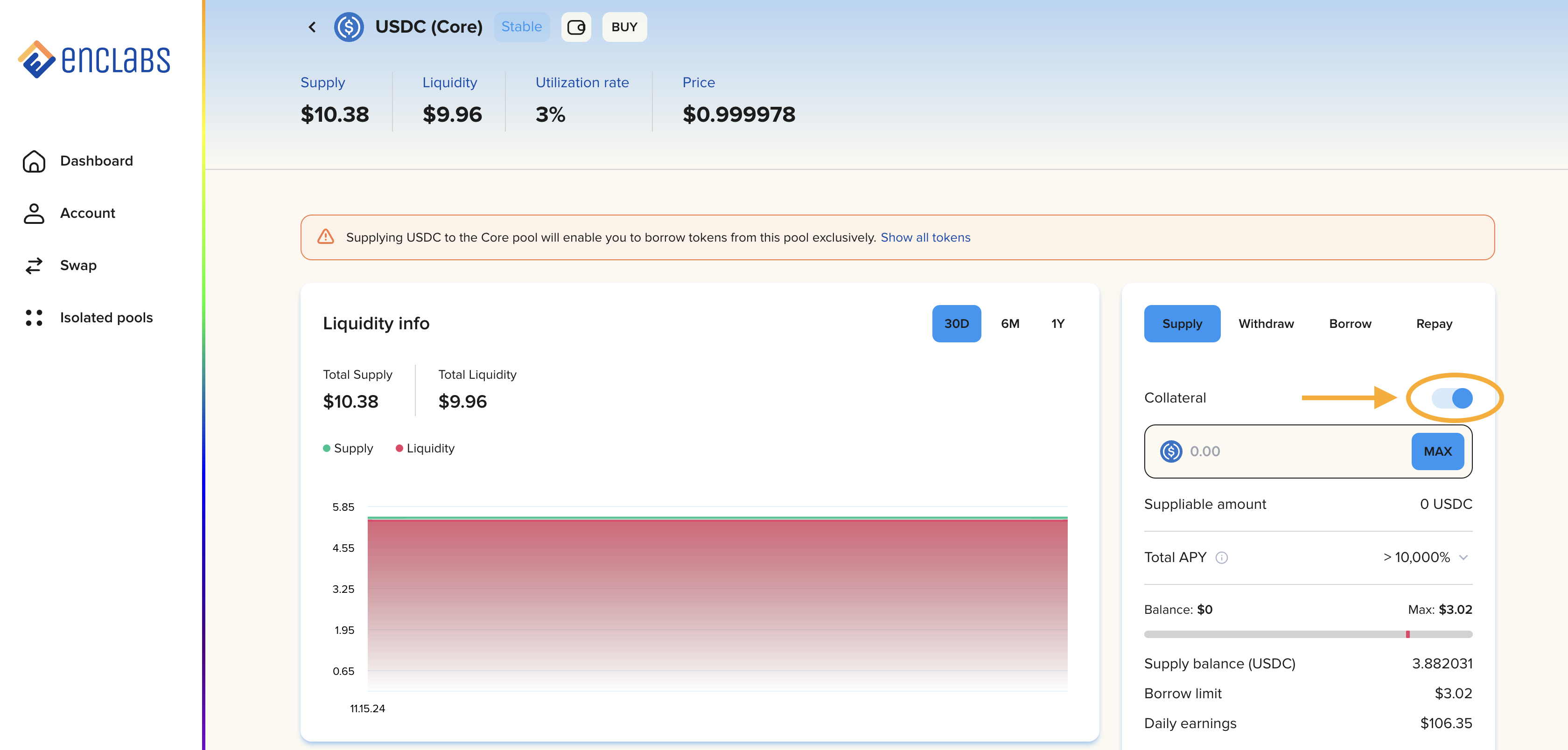The width and height of the screenshot is (1568, 750).
Task: Select the 1Y chart time range
Action: (x=1057, y=324)
